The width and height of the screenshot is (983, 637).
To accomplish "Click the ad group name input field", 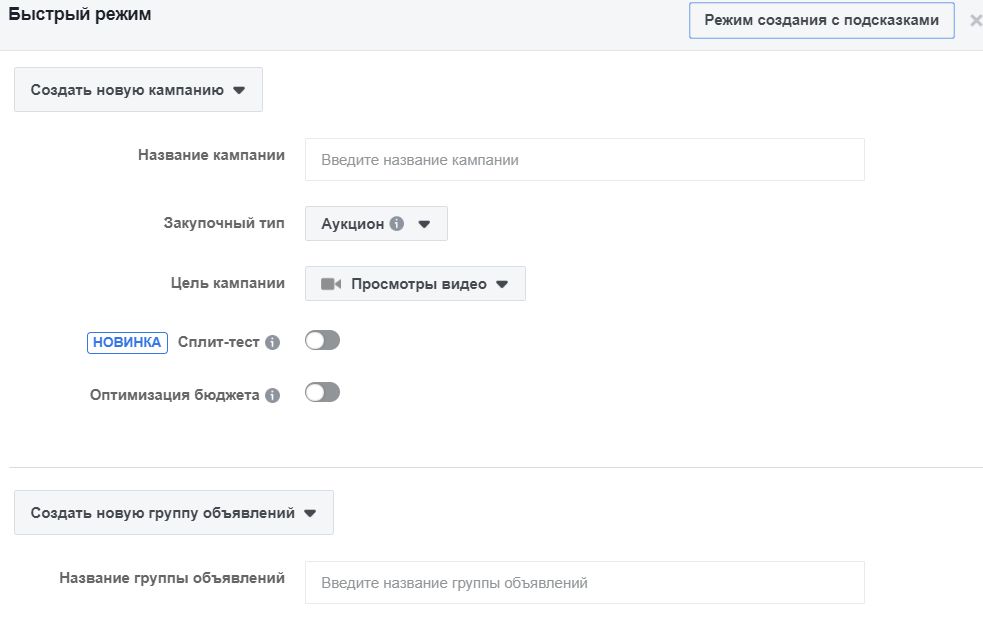I will click(585, 581).
